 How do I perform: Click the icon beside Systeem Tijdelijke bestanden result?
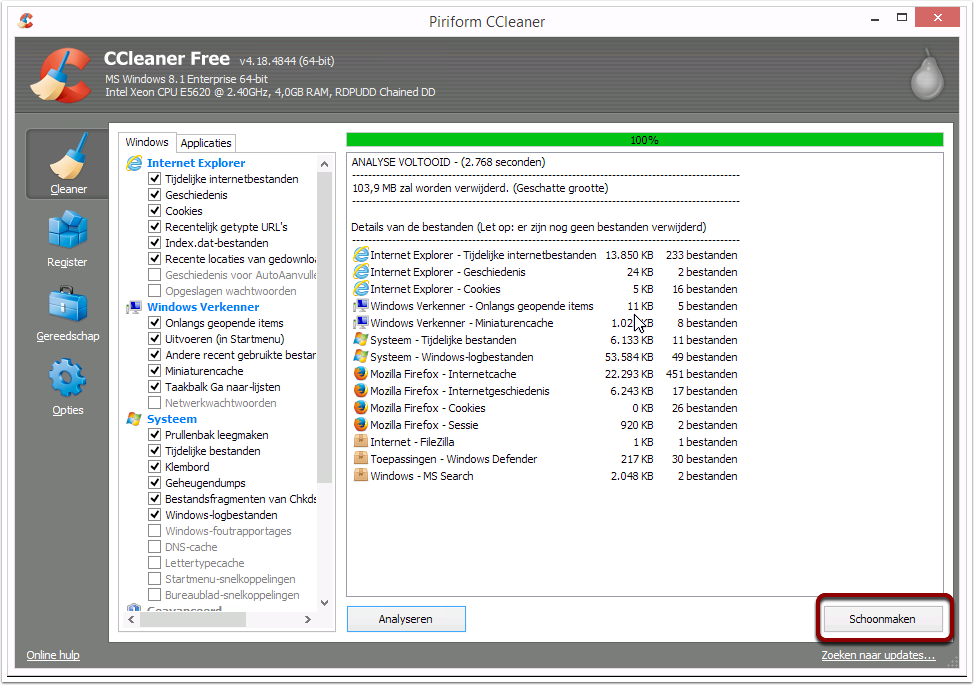[361, 340]
